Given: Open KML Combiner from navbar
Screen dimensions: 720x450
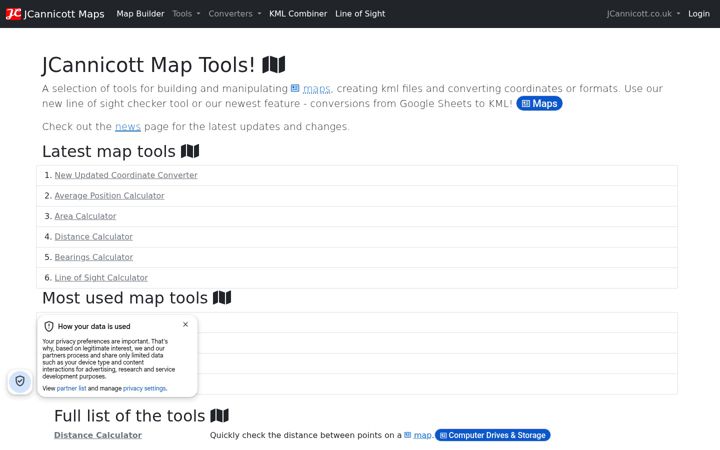Looking at the screenshot, I should [x=298, y=14].
